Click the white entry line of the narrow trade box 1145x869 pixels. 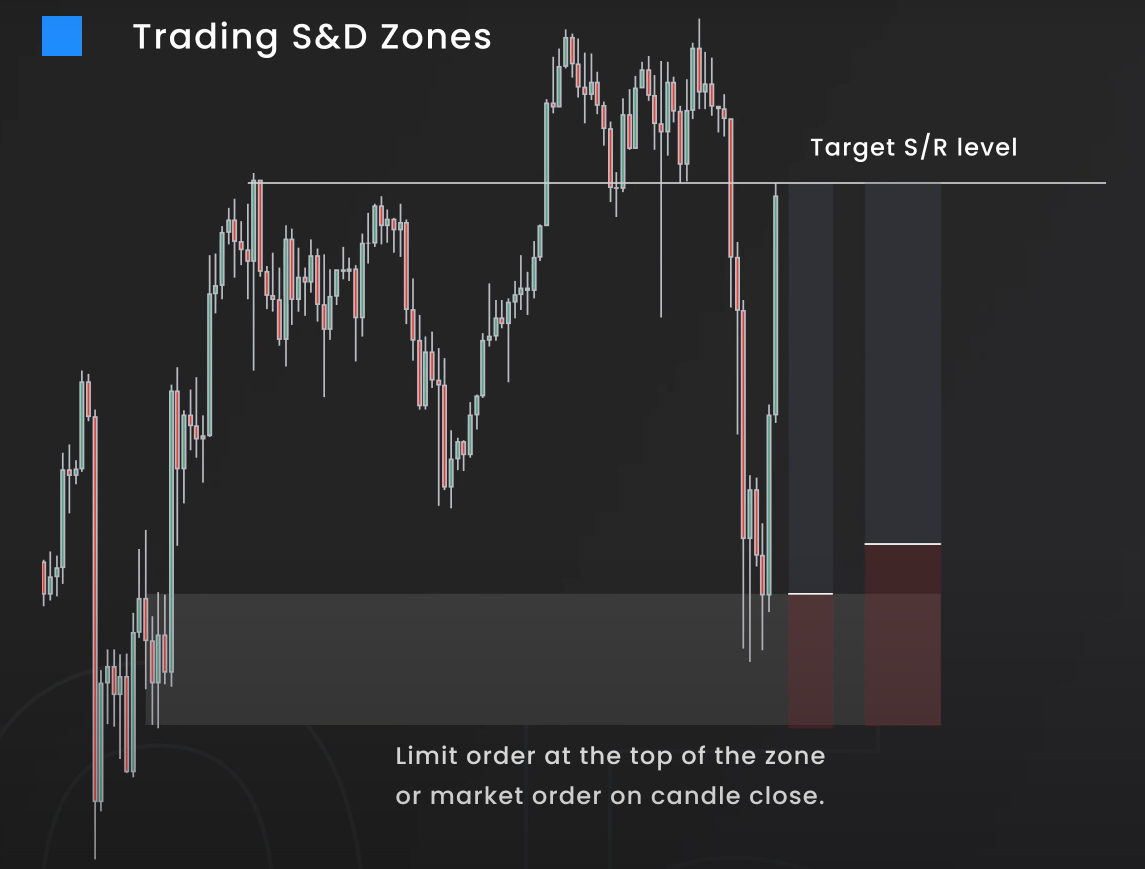(x=811, y=594)
